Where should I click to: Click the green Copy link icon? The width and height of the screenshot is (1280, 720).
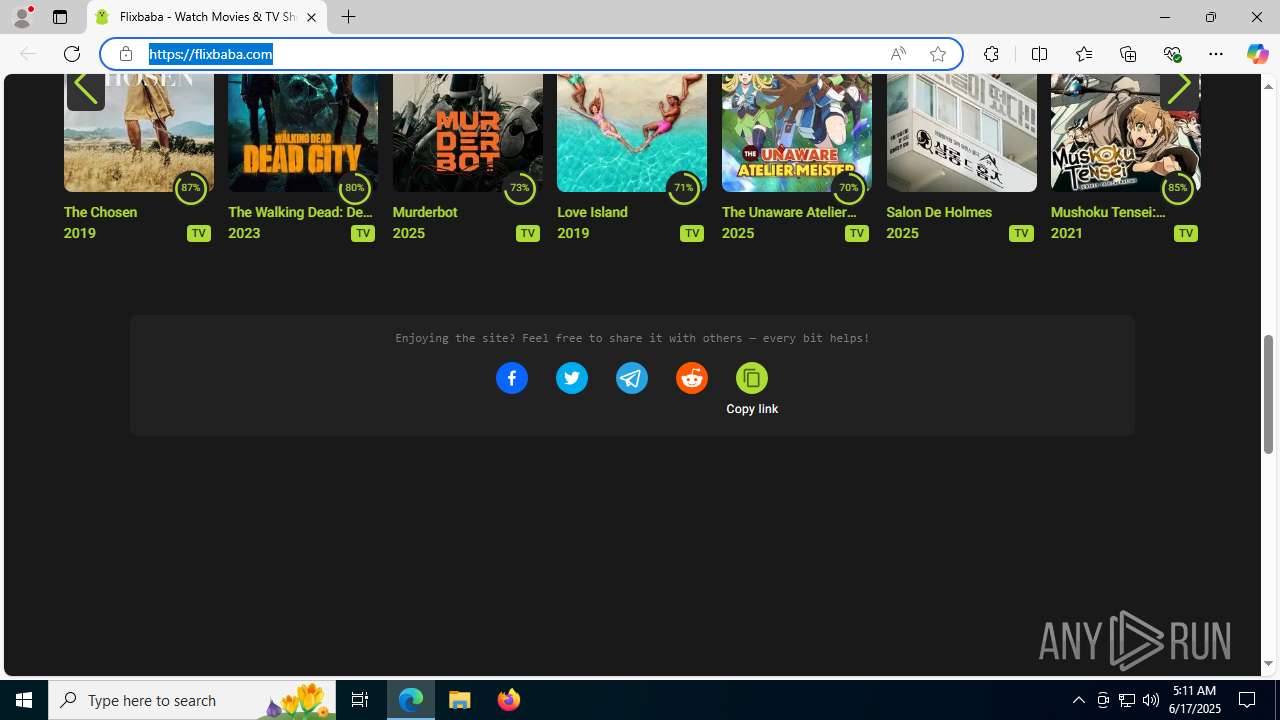pos(751,378)
